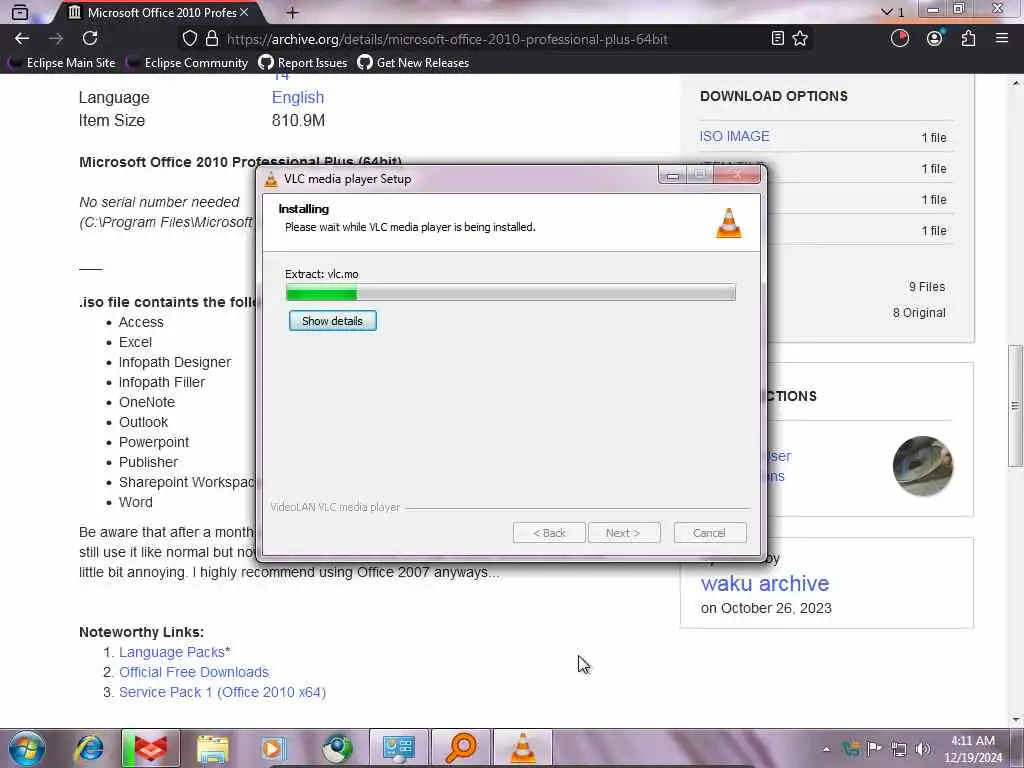Open the tracking protection shield icon
This screenshot has width=1024, height=768.
point(189,39)
